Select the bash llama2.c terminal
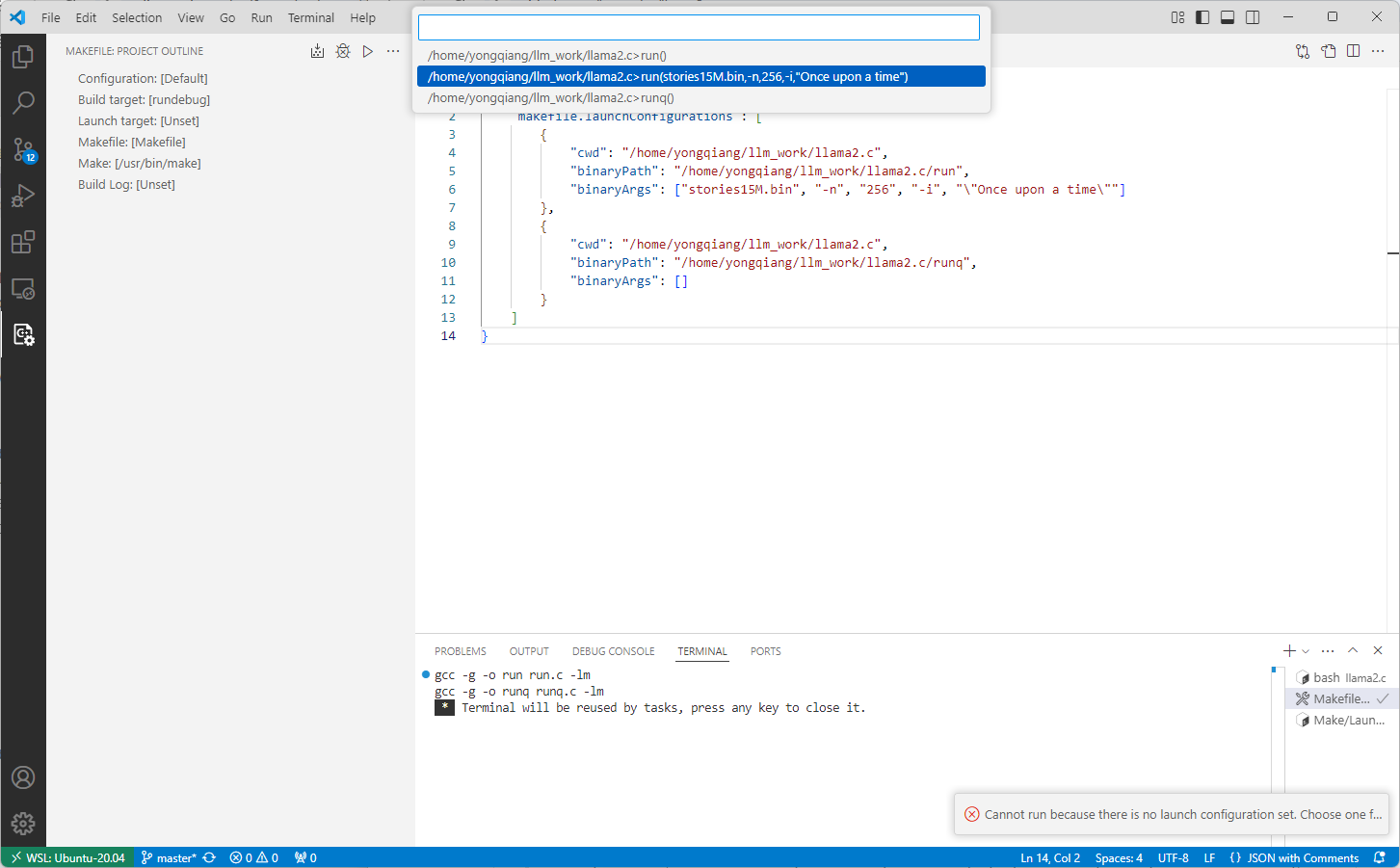Screen dimensions: 1400x868 point(1341,677)
